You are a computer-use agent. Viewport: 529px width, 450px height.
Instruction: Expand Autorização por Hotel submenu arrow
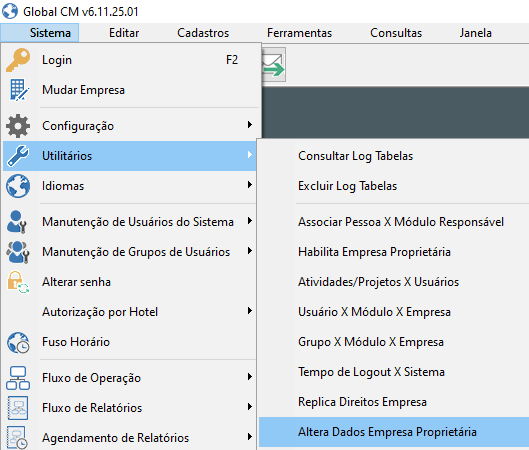click(250, 311)
